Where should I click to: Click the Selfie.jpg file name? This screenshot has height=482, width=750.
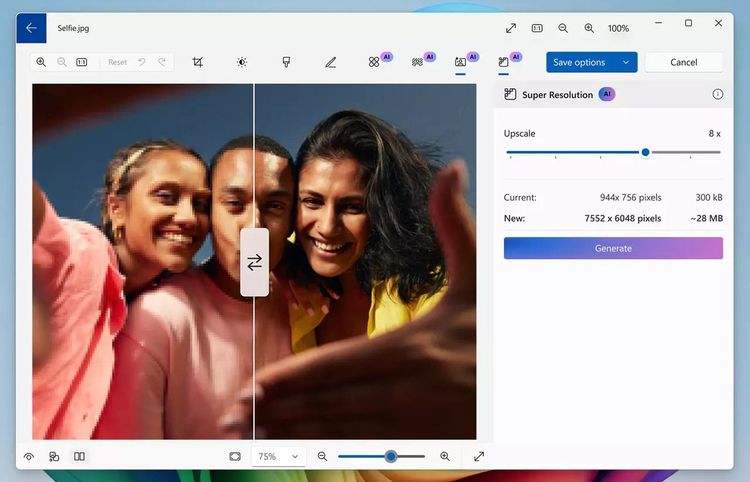pos(73,28)
